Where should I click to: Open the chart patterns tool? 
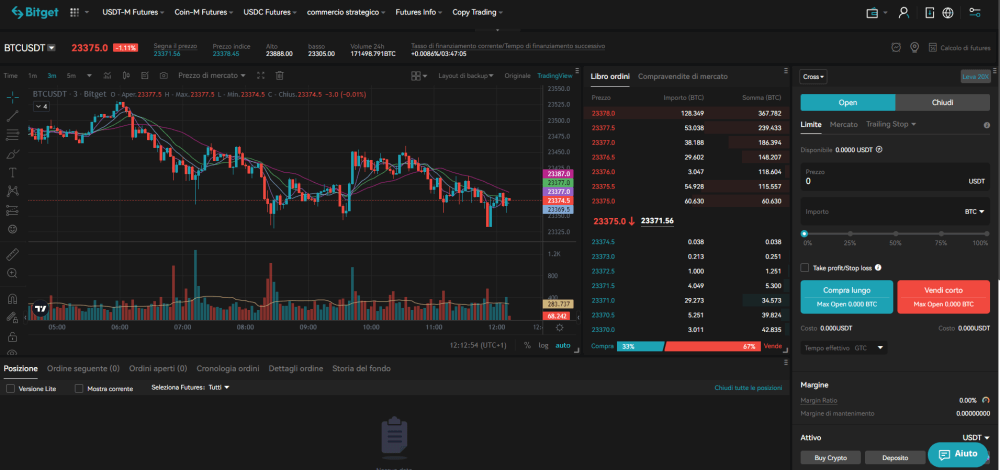click(x=12, y=191)
